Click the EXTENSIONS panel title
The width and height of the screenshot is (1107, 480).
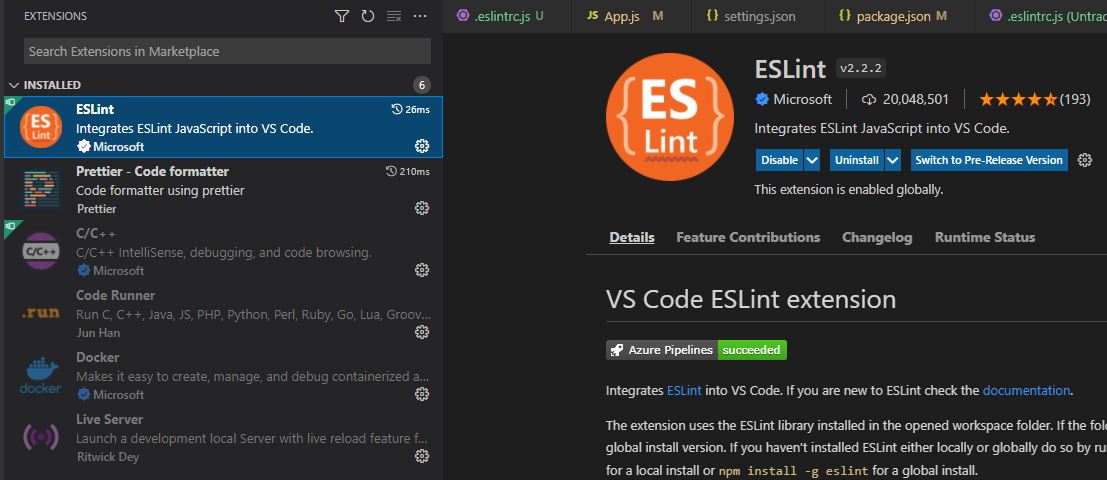[x=56, y=16]
